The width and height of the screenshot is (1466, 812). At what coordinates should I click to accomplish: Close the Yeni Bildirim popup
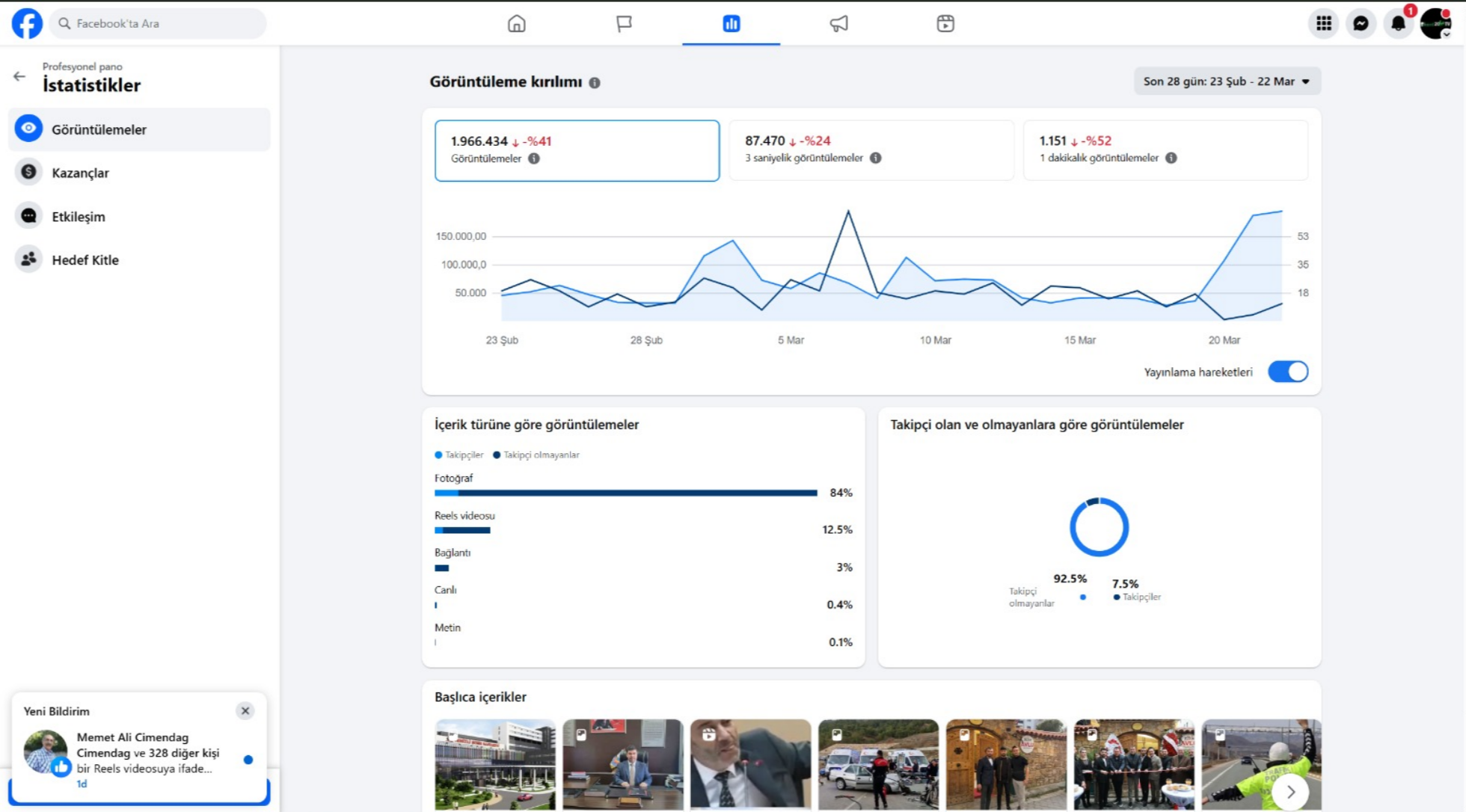245,710
